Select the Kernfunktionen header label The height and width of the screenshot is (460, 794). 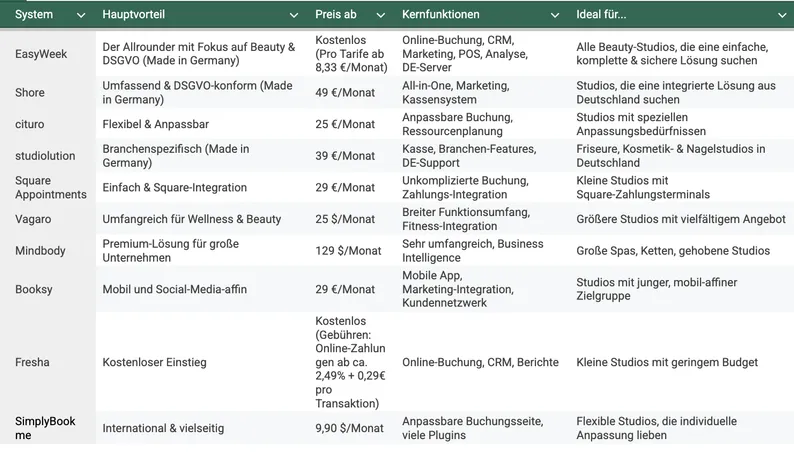[x=441, y=14]
